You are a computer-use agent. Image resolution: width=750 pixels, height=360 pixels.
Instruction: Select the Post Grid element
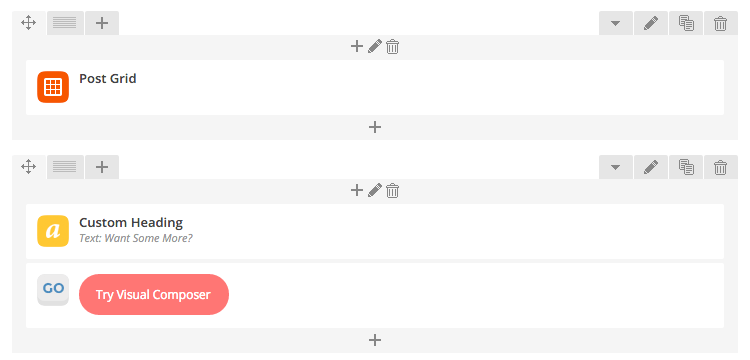375,87
